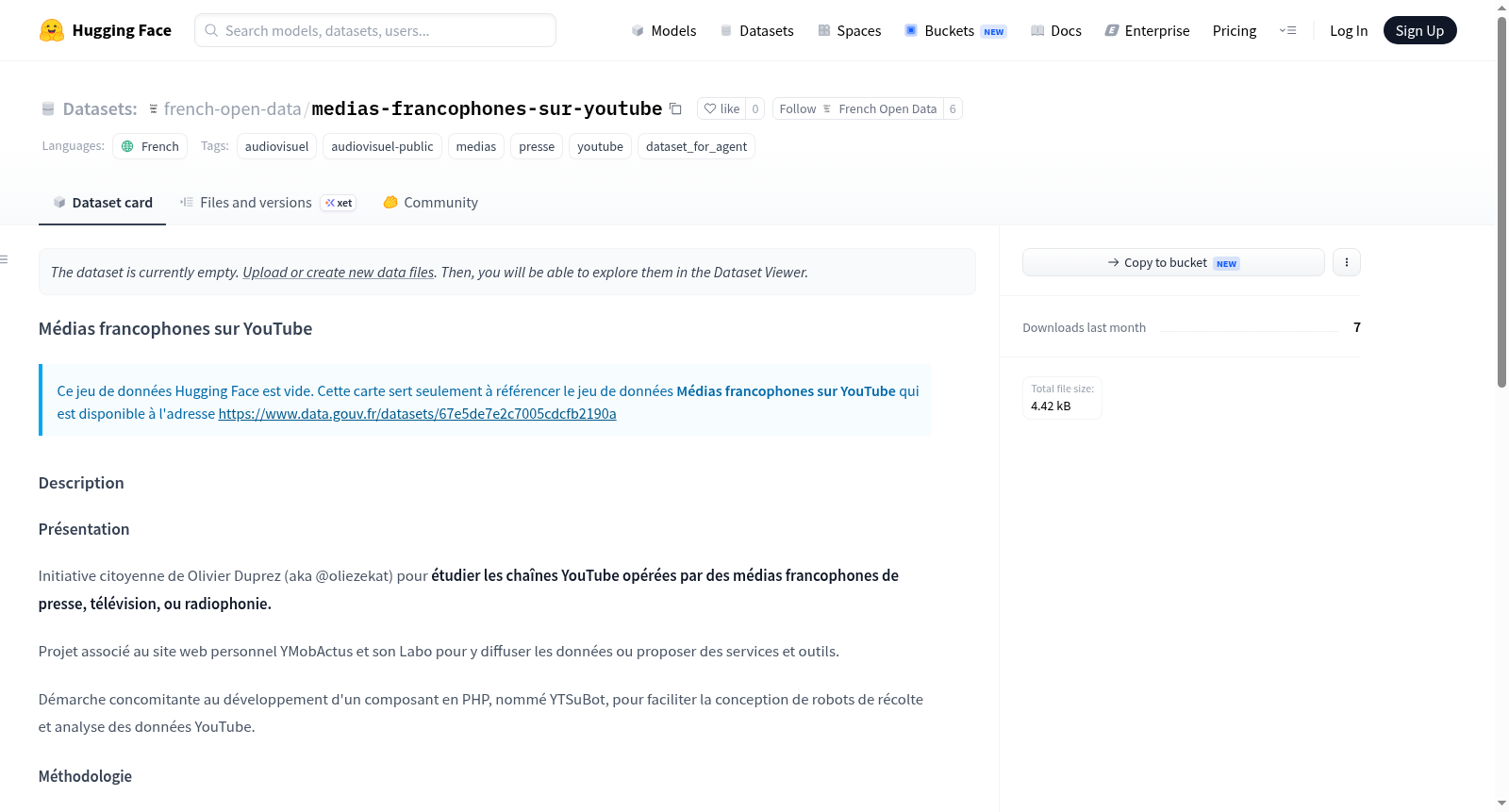The height and width of the screenshot is (812, 1509).
Task: Click the Copy to bucket button
Action: 1173,262
